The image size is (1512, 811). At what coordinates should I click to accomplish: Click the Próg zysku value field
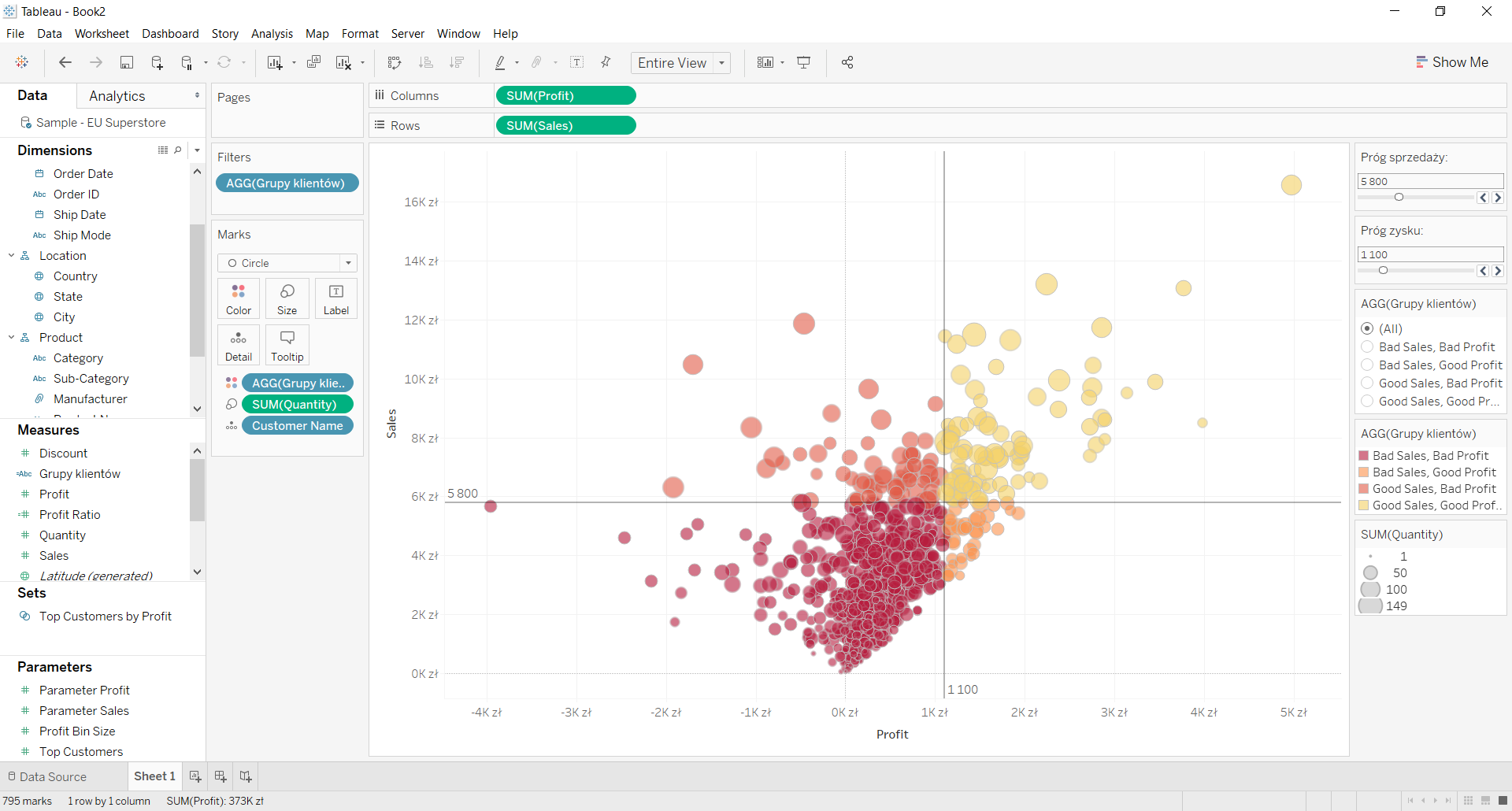click(1430, 254)
